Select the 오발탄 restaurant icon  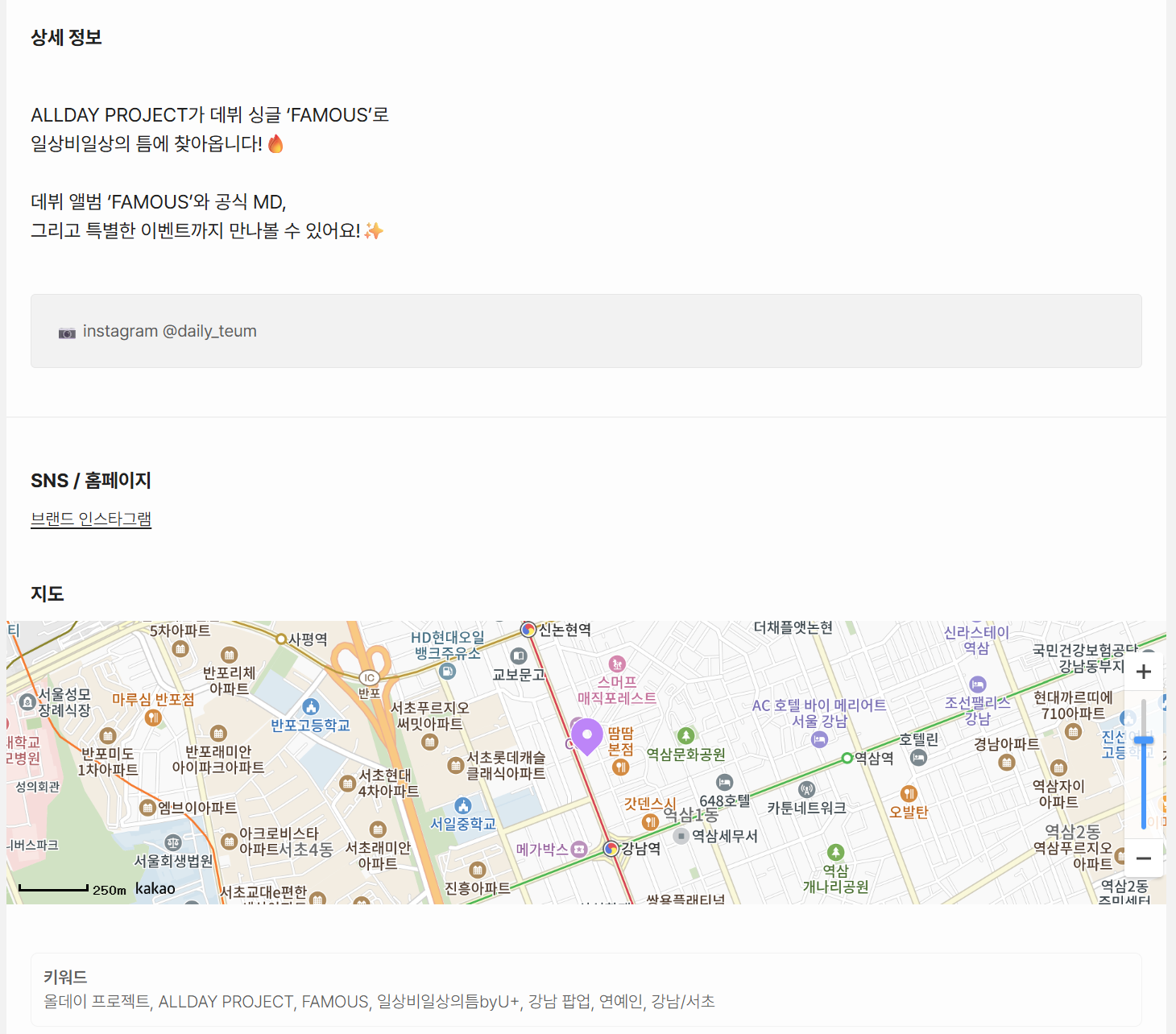click(x=909, y=794)
